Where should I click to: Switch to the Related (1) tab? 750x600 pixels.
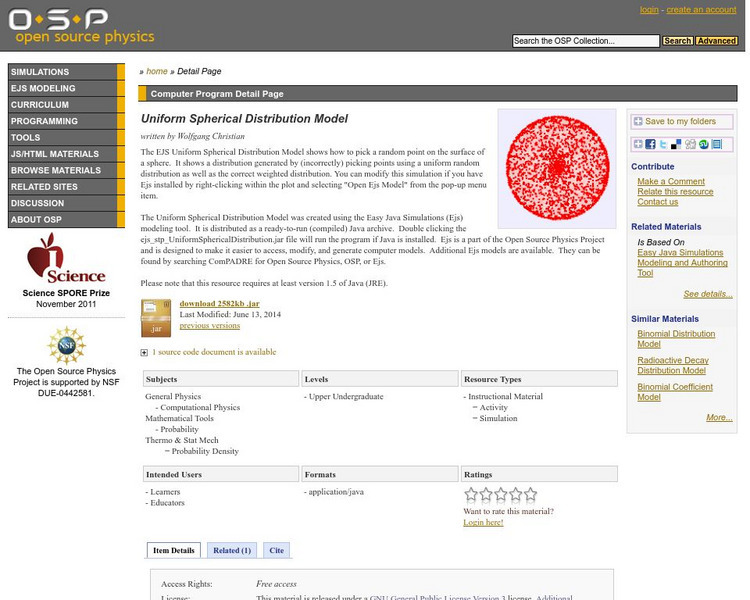pyautogui.click(x=232, y=550)
